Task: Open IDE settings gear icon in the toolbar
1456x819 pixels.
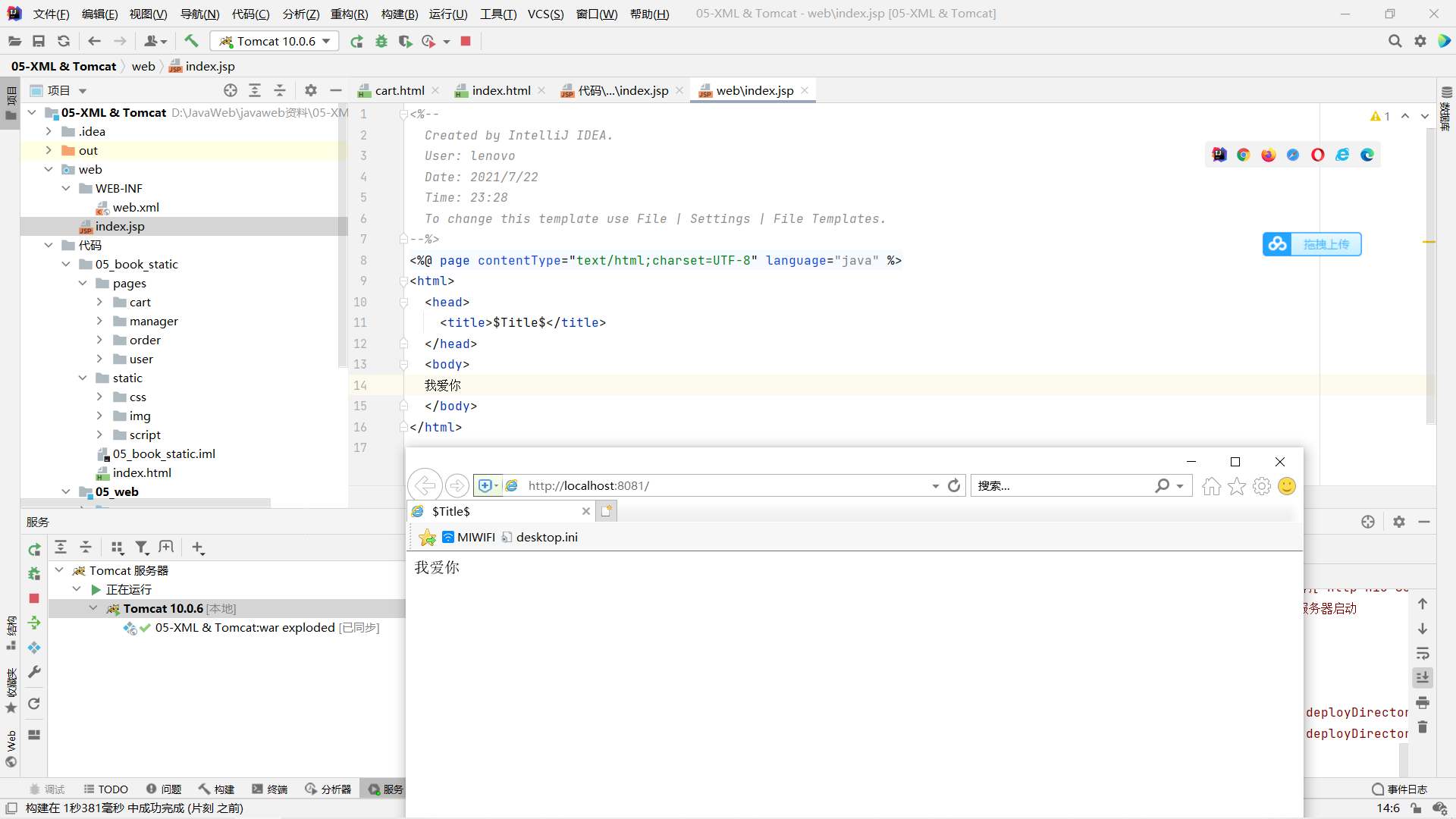Action: tap(1420, 41)
